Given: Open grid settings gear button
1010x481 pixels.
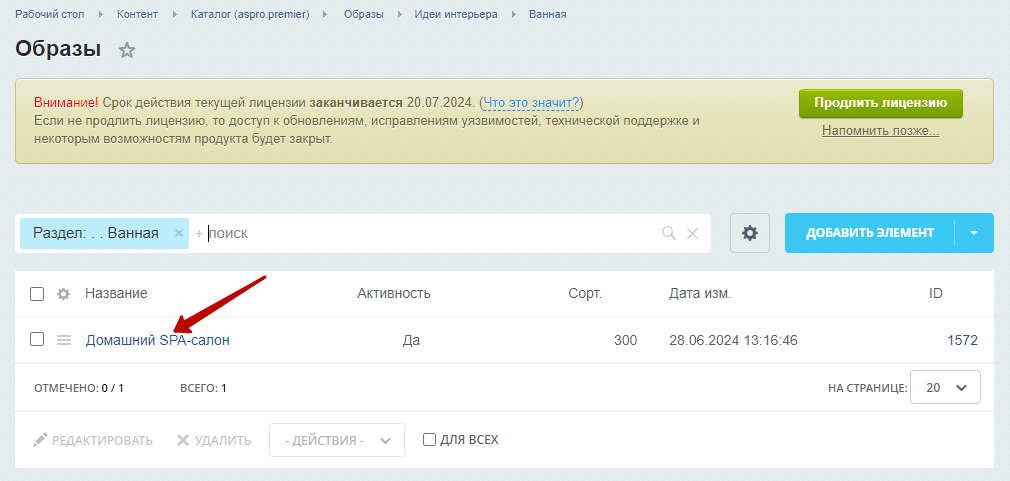Looking at the screenshot, I should [750, 233].
